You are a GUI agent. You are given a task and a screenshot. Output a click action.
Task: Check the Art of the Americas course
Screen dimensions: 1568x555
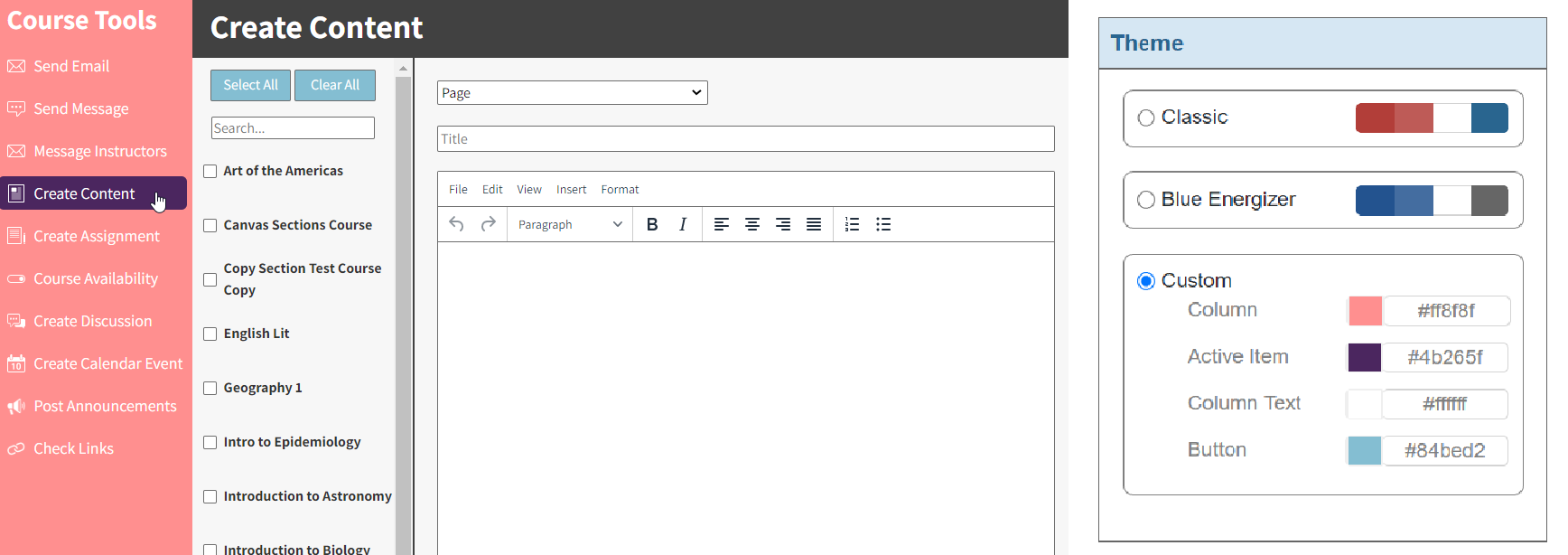pyautogui.click(x=210, y=172)
